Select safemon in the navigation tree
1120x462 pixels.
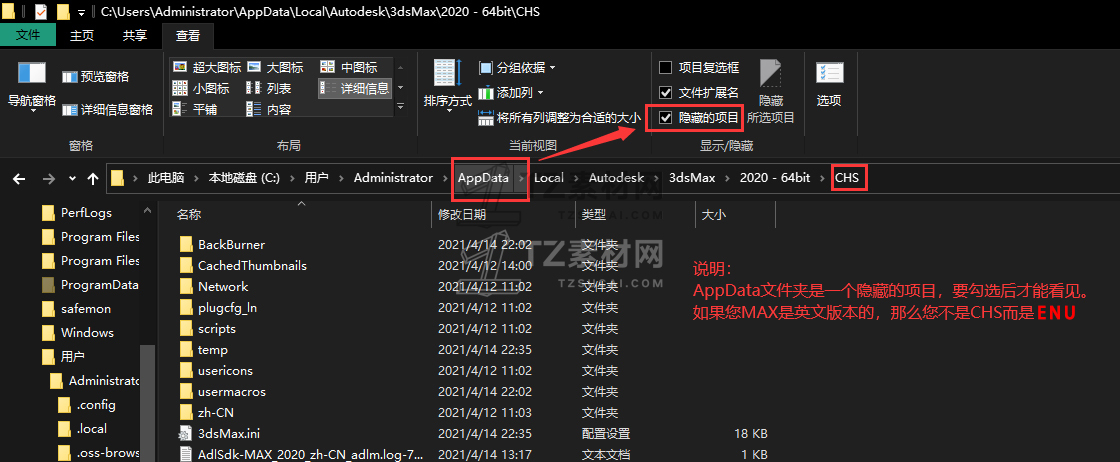point(86,309)
